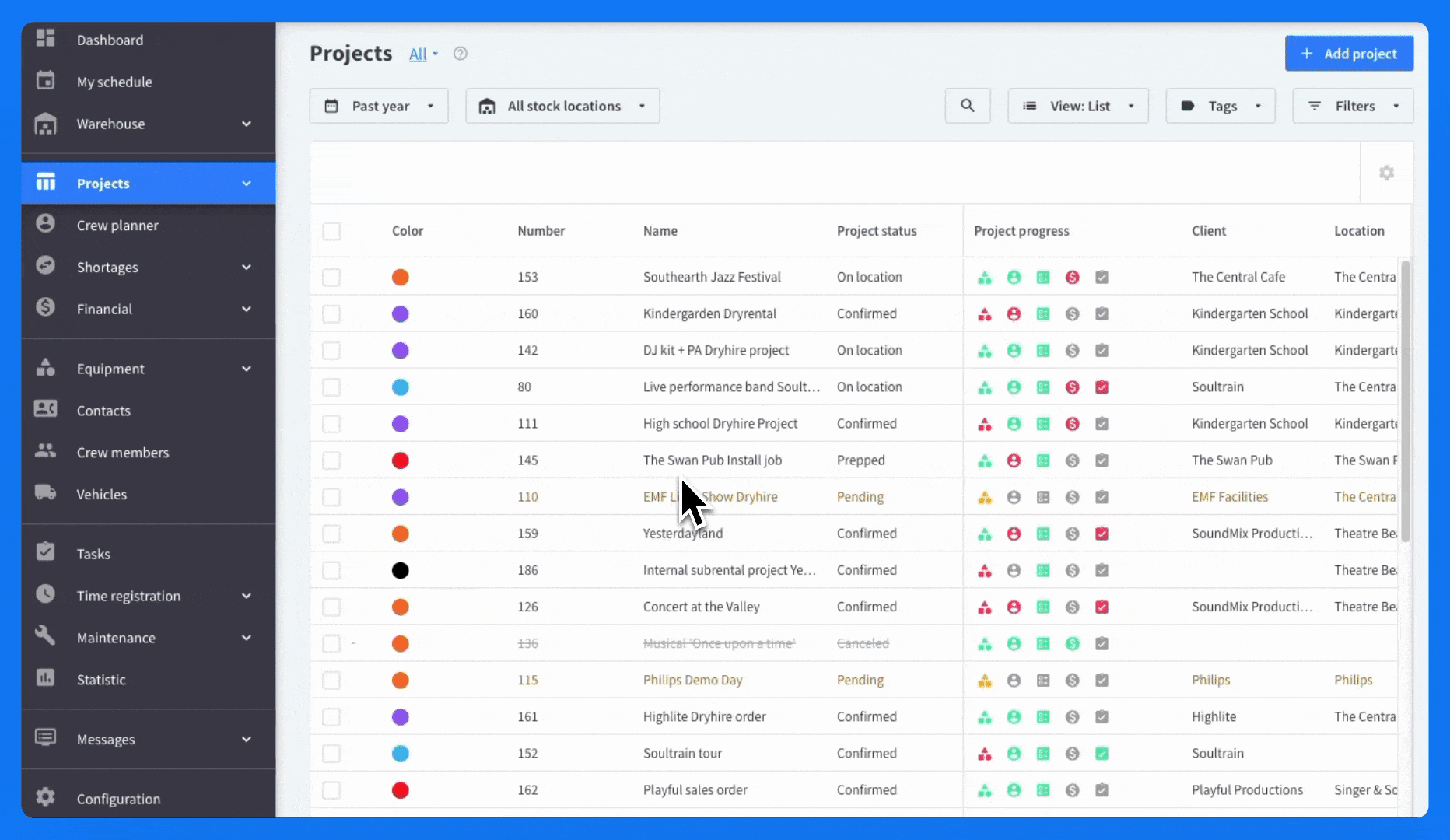Select checkbox for project 80
The height and width of the screenshot is (840, 1450).
[x=331, y=387]
